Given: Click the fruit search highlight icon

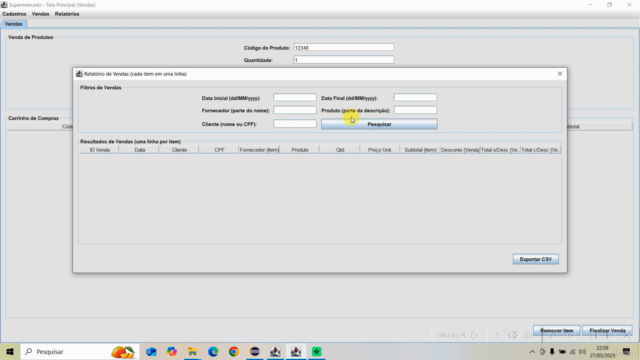Looking at the screenshot, I should [x=122, y=352].
